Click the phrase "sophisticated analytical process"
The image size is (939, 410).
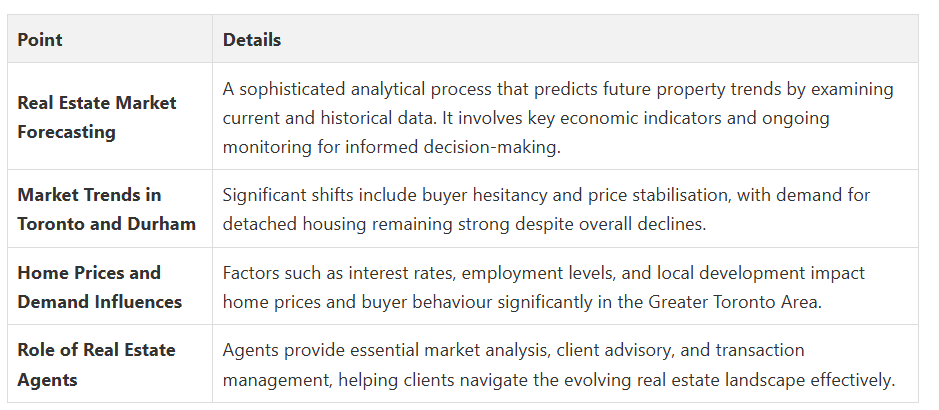[x=363, y=89]
